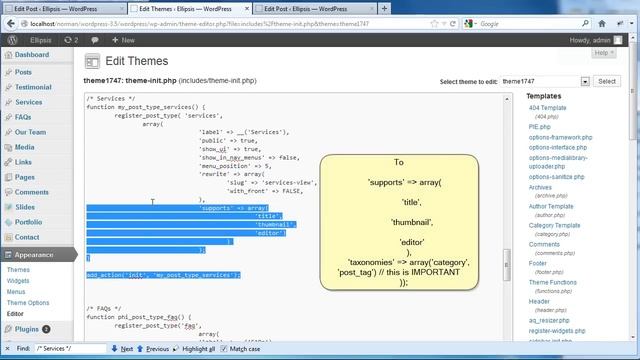Open the Services menu in sidebar
640x360 pixels.
coord(29,102)
